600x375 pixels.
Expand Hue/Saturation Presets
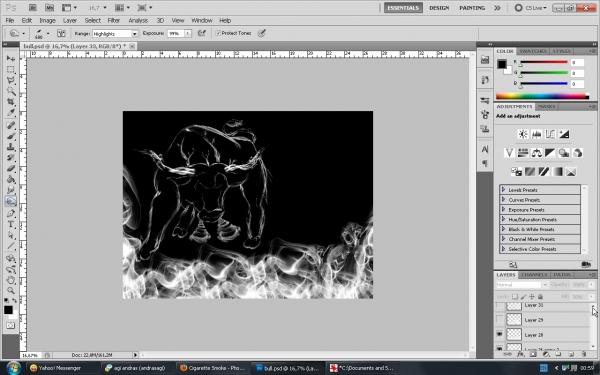point(503,219)
